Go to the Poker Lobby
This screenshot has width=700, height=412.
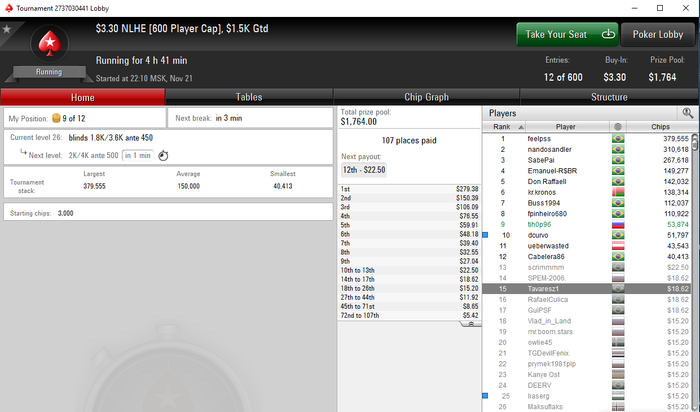[658, 34]
